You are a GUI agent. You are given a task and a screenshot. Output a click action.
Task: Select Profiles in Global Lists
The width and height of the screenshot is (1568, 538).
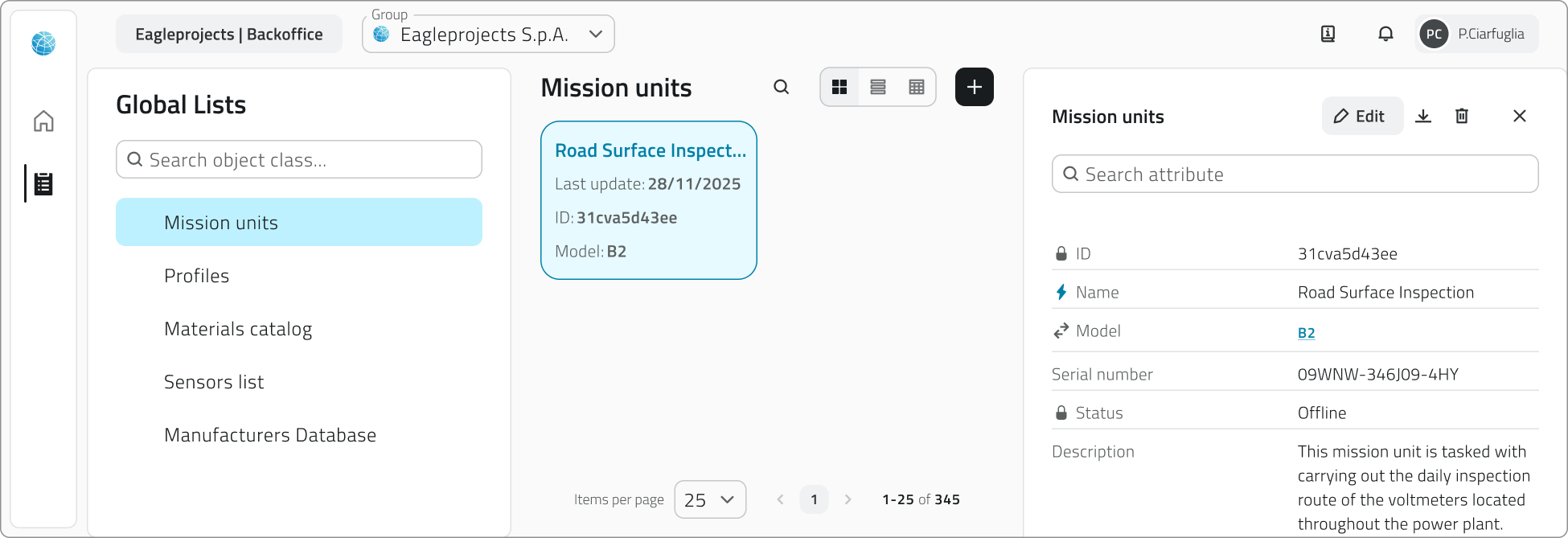196,276
